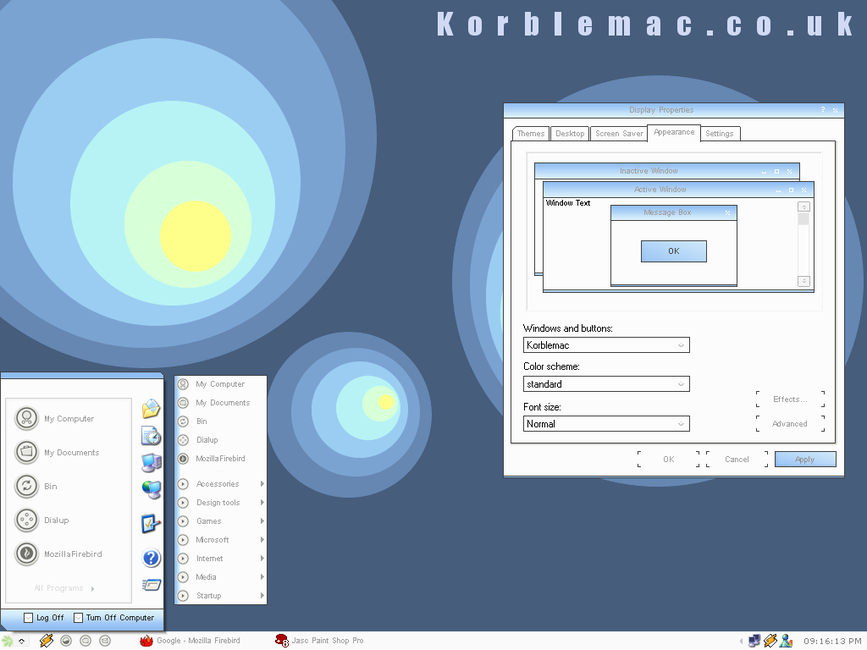
Task: Click the green start button in taskbar
Action: pyautogui.click(x=7, y=641)
